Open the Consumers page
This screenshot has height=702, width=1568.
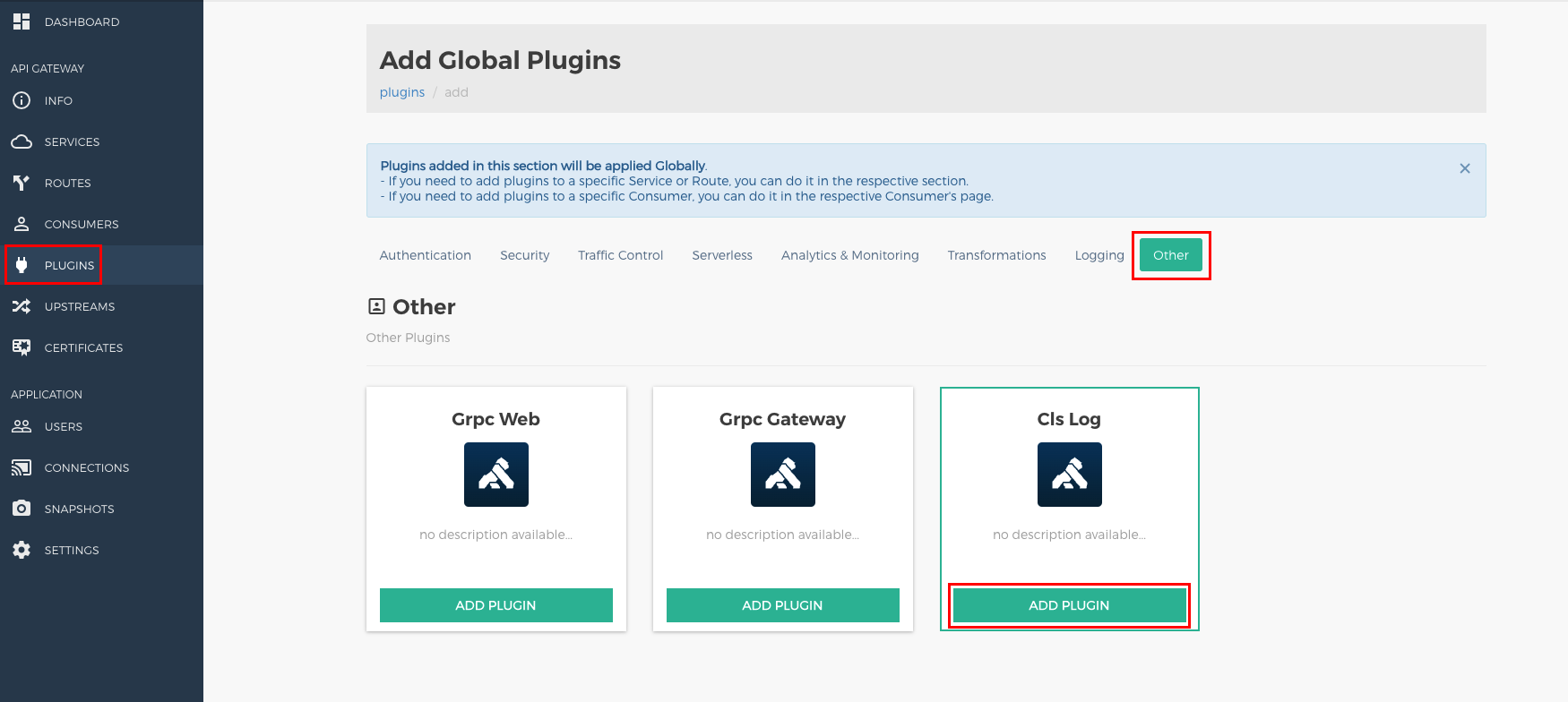click(x=101, y=224)
